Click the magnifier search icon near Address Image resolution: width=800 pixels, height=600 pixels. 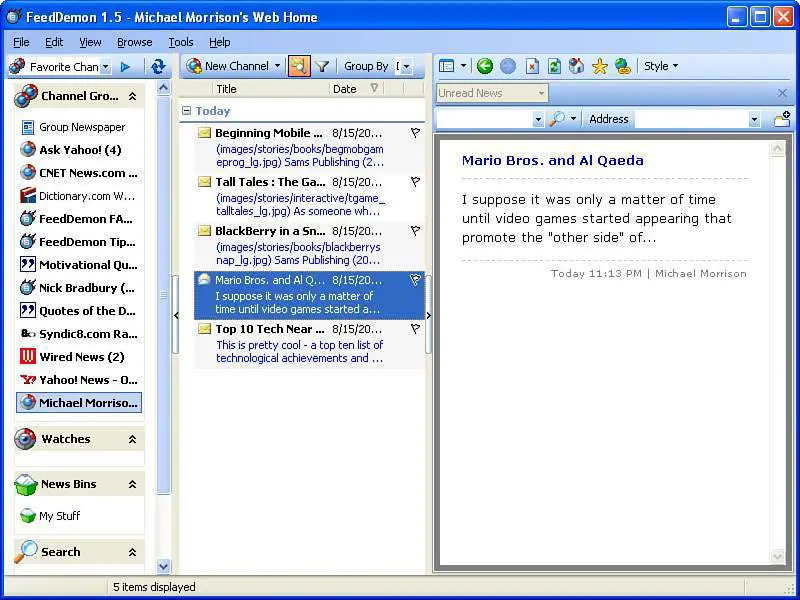(557, 119)
